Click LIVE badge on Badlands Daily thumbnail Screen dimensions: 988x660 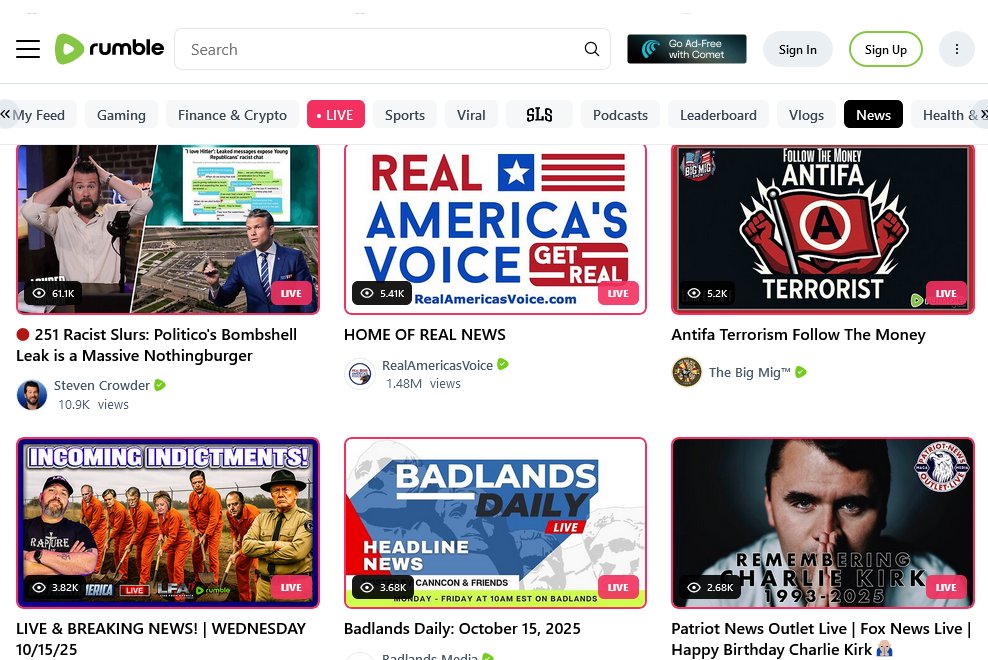point(618,588)
